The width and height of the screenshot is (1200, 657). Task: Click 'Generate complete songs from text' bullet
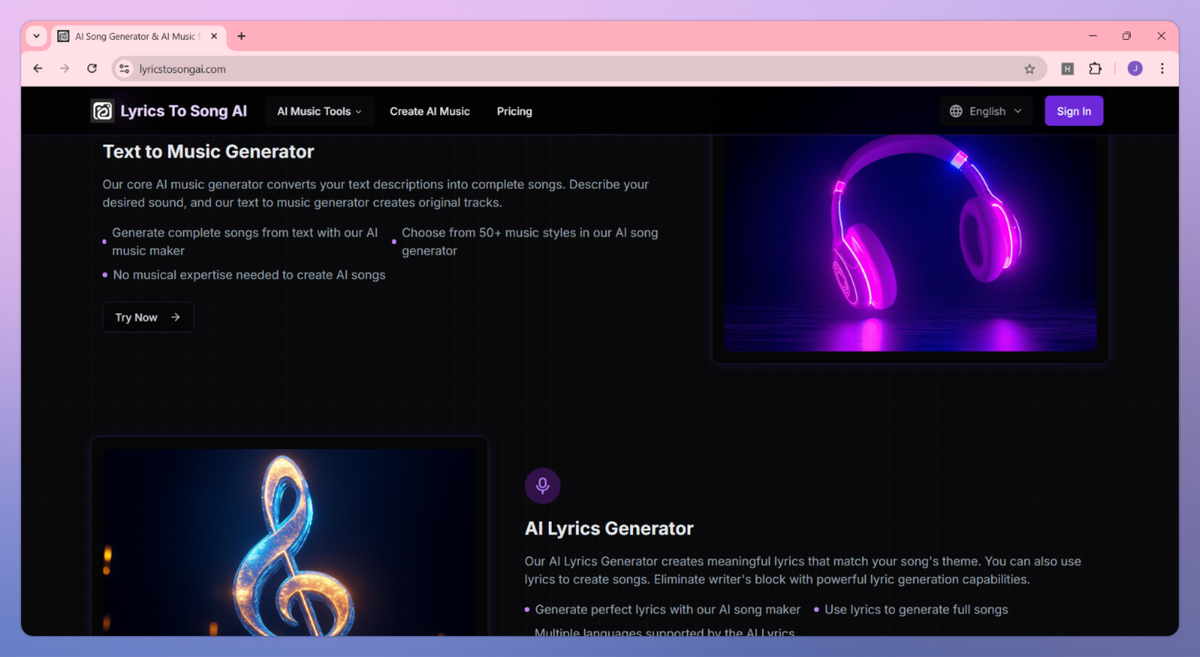[245, 242]
